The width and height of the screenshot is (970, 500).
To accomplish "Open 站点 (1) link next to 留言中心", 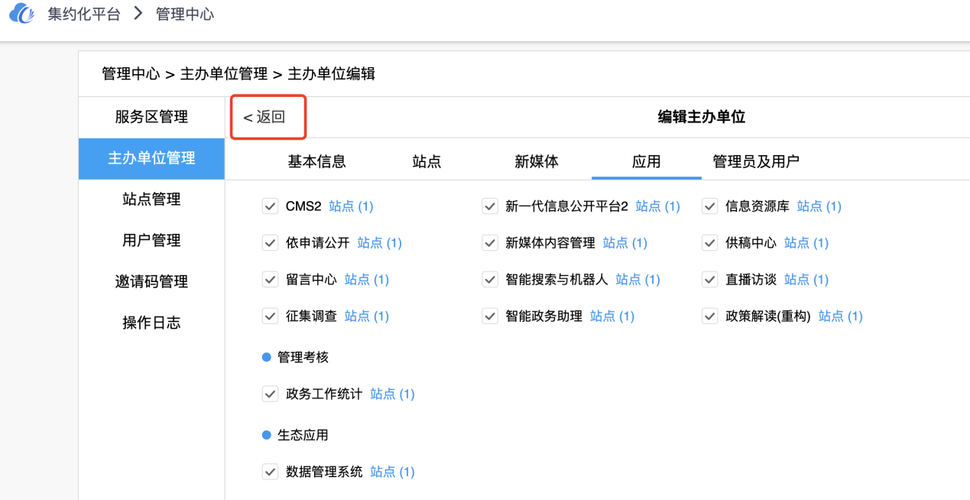I will [x=366, y=279].
